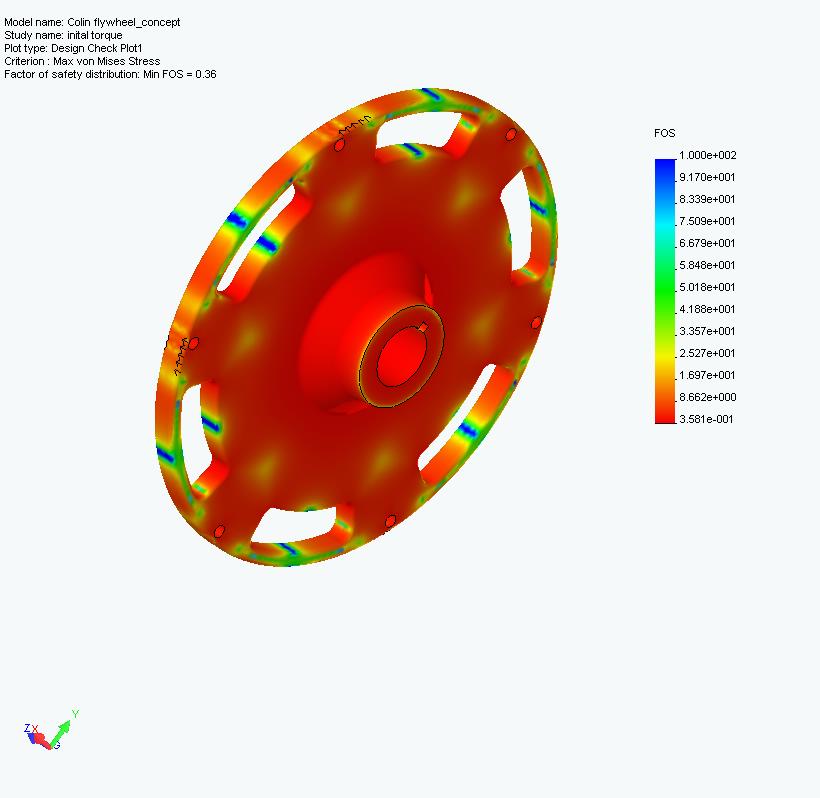820x798 pixels.
Task: Click the keyway notch in the hub bore
Action: (x=422, y=327)
